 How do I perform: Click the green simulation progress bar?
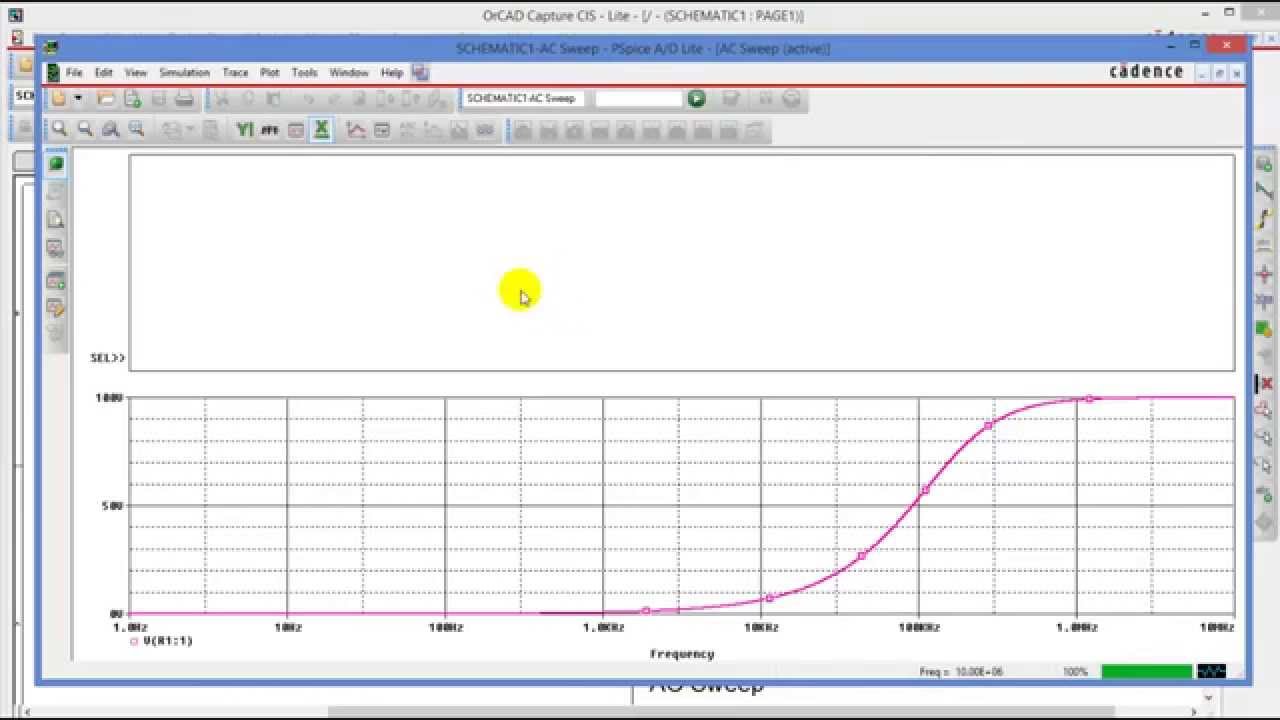1147,672
